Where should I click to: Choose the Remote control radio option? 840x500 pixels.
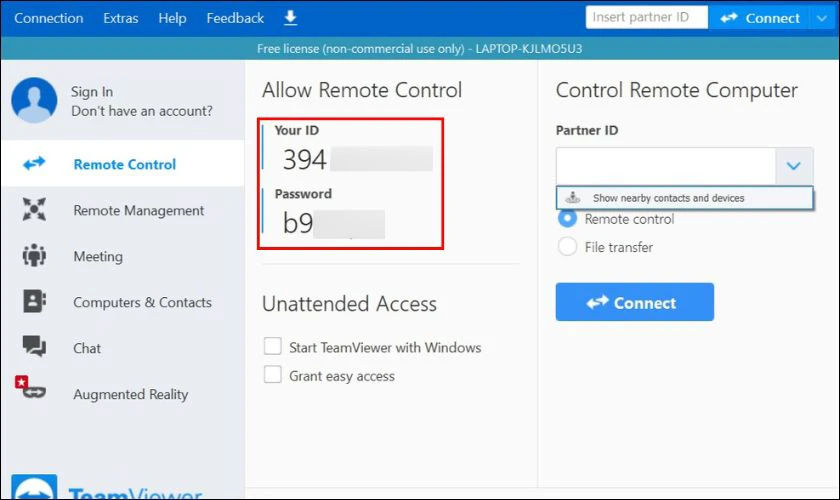pyautogui.click(x=567, y=218)
